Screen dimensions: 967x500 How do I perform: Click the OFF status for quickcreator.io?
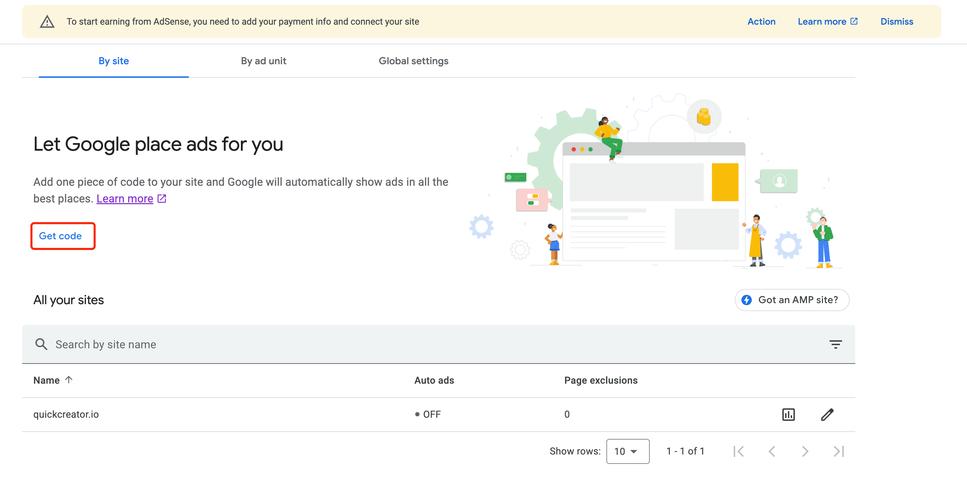pos(428,414)
